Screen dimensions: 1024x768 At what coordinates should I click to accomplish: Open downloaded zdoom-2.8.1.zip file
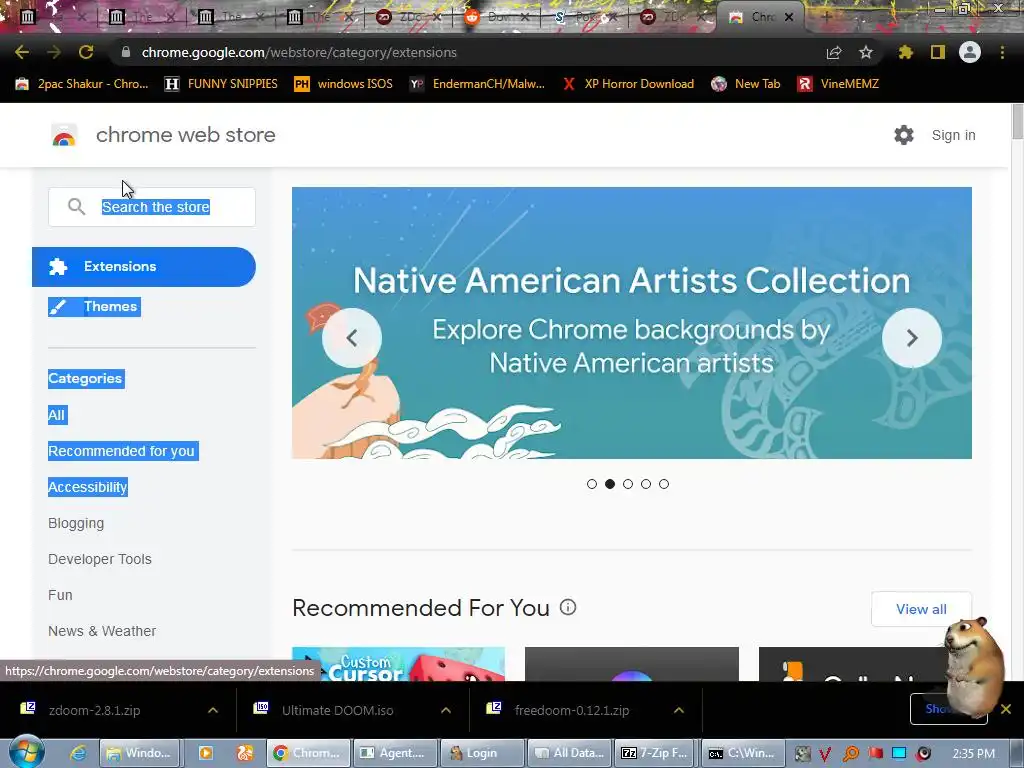(95, 710)
